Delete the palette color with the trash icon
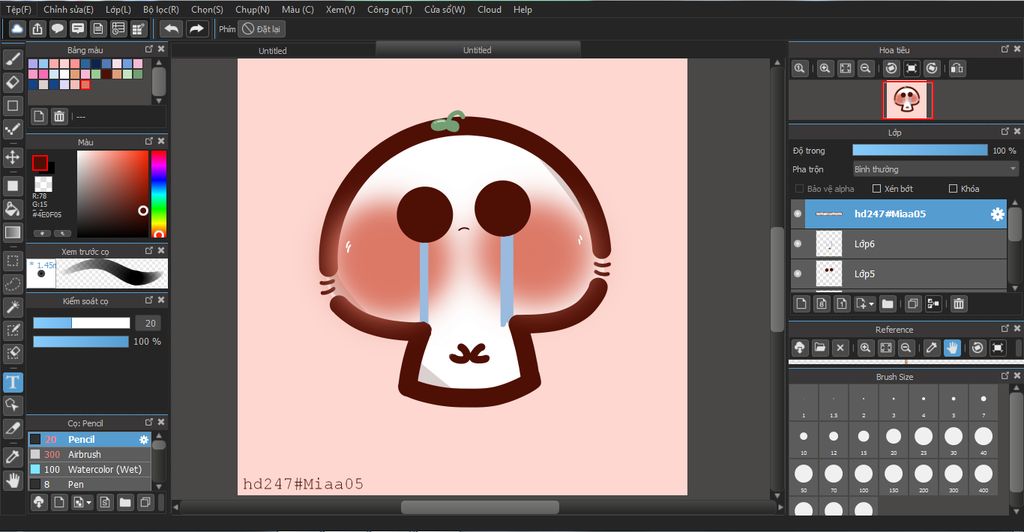 (x=59, y=116)
